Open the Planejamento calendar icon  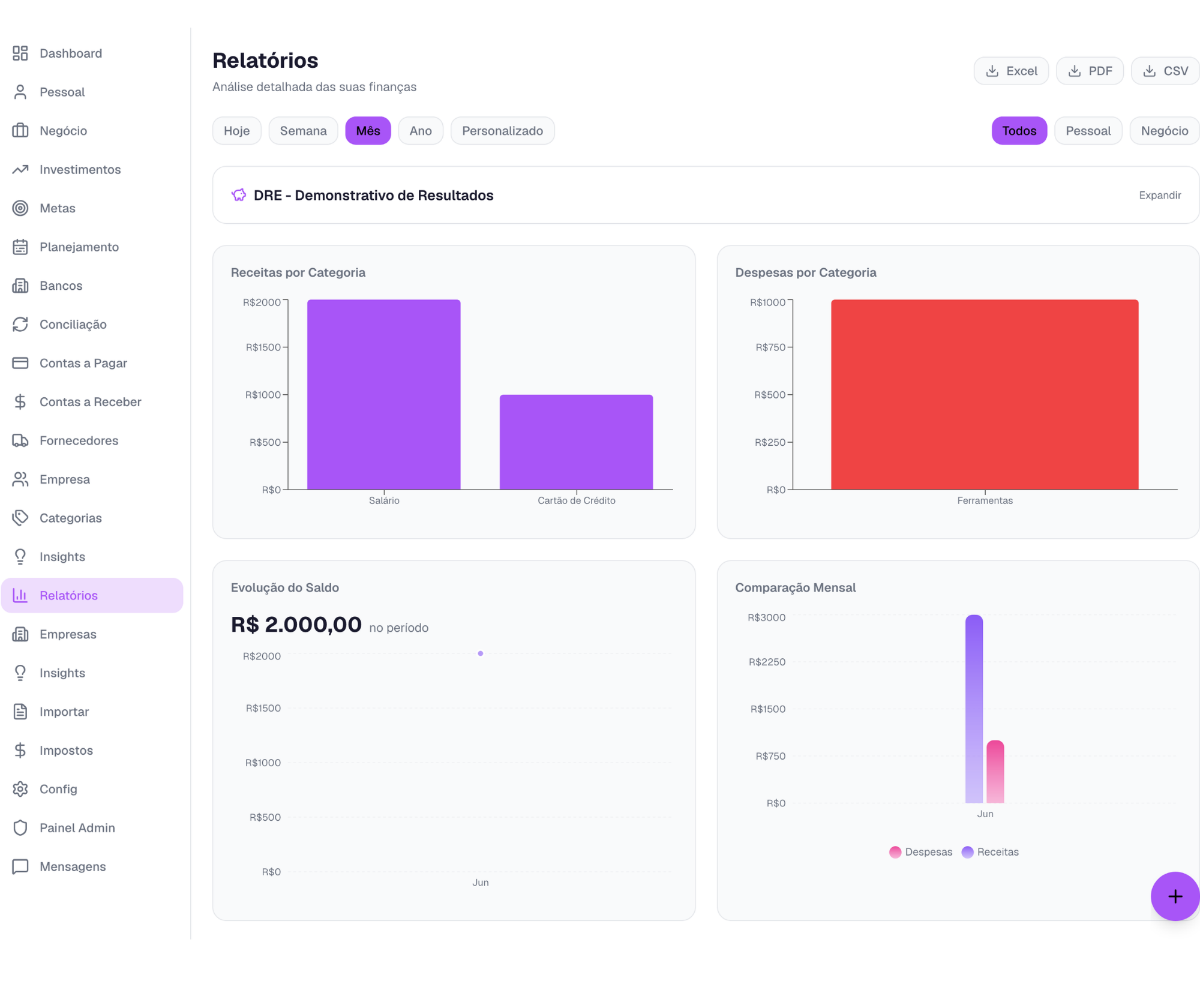coord(20,247)
